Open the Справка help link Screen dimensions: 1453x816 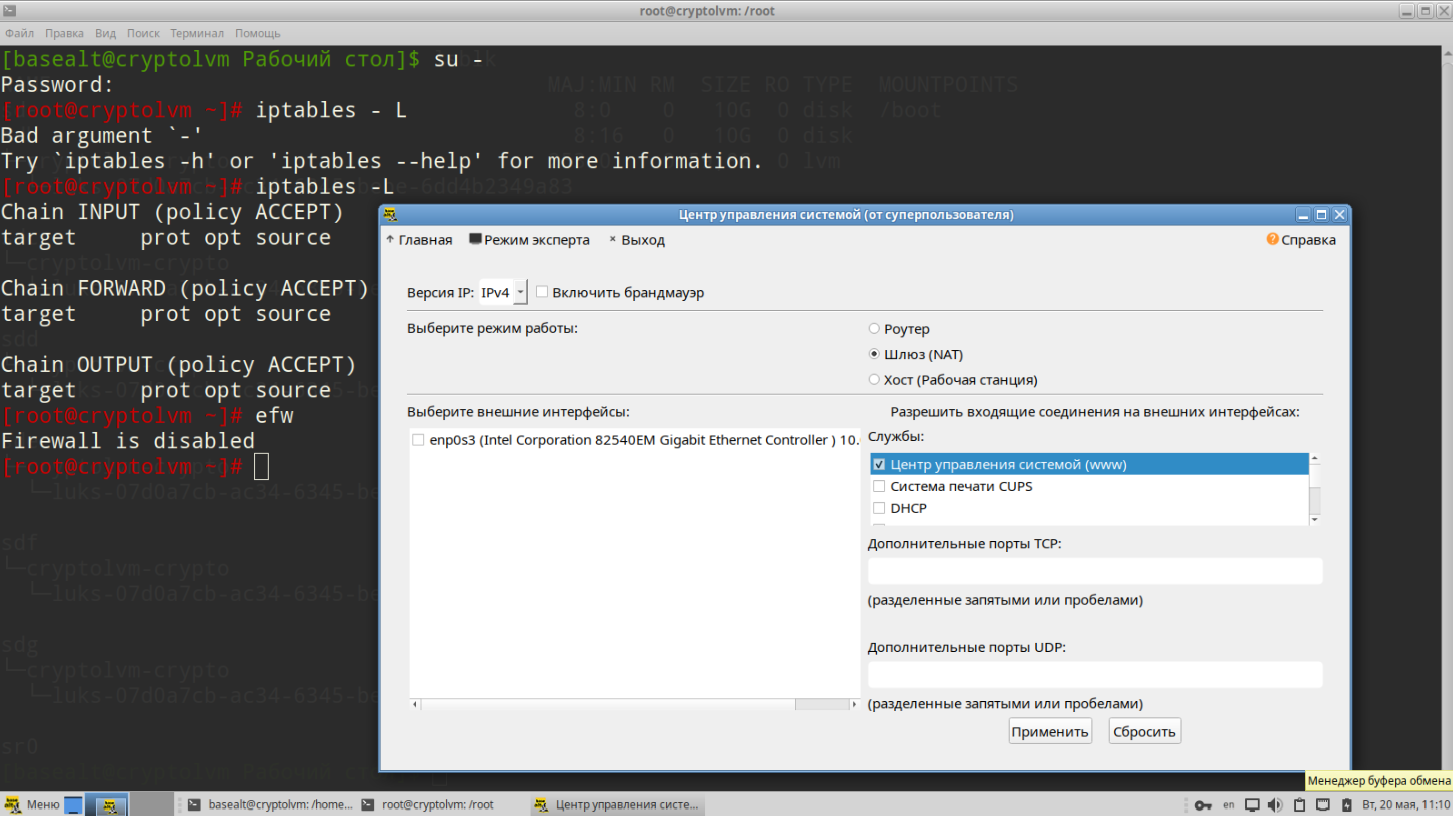(x=1301, y=240)
